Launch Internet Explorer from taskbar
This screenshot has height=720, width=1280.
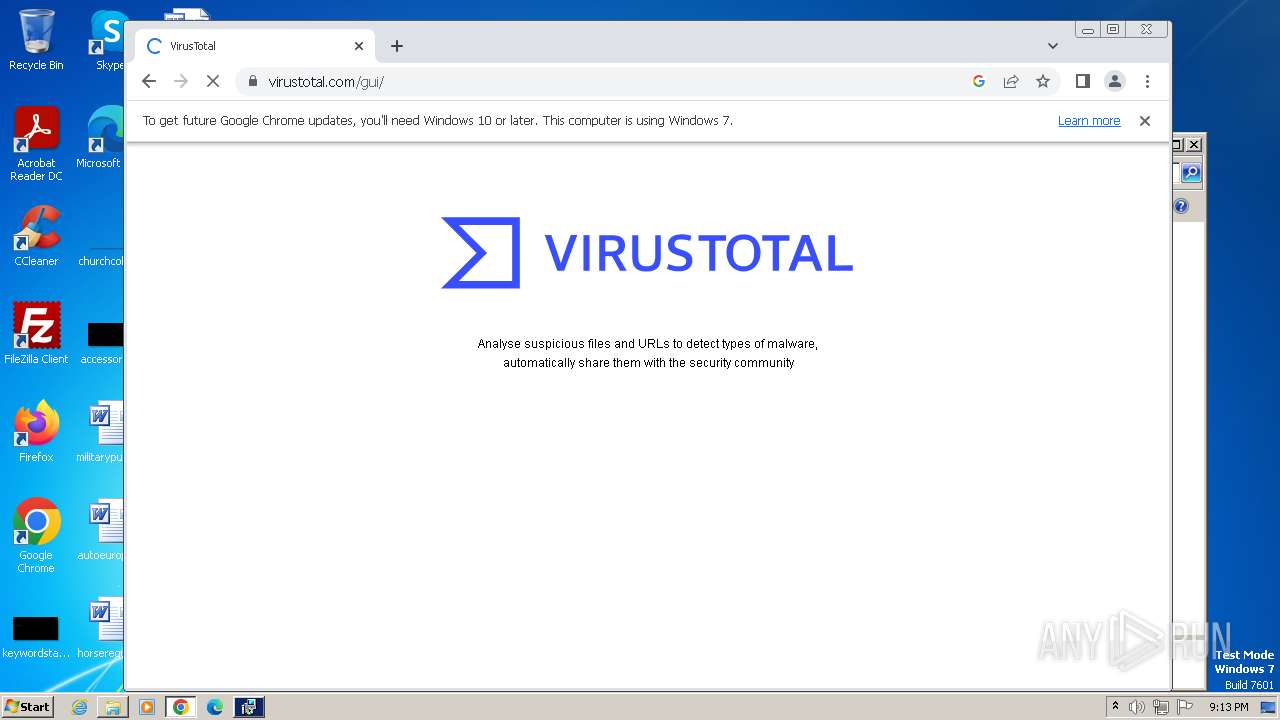click(x=79, y=707)
